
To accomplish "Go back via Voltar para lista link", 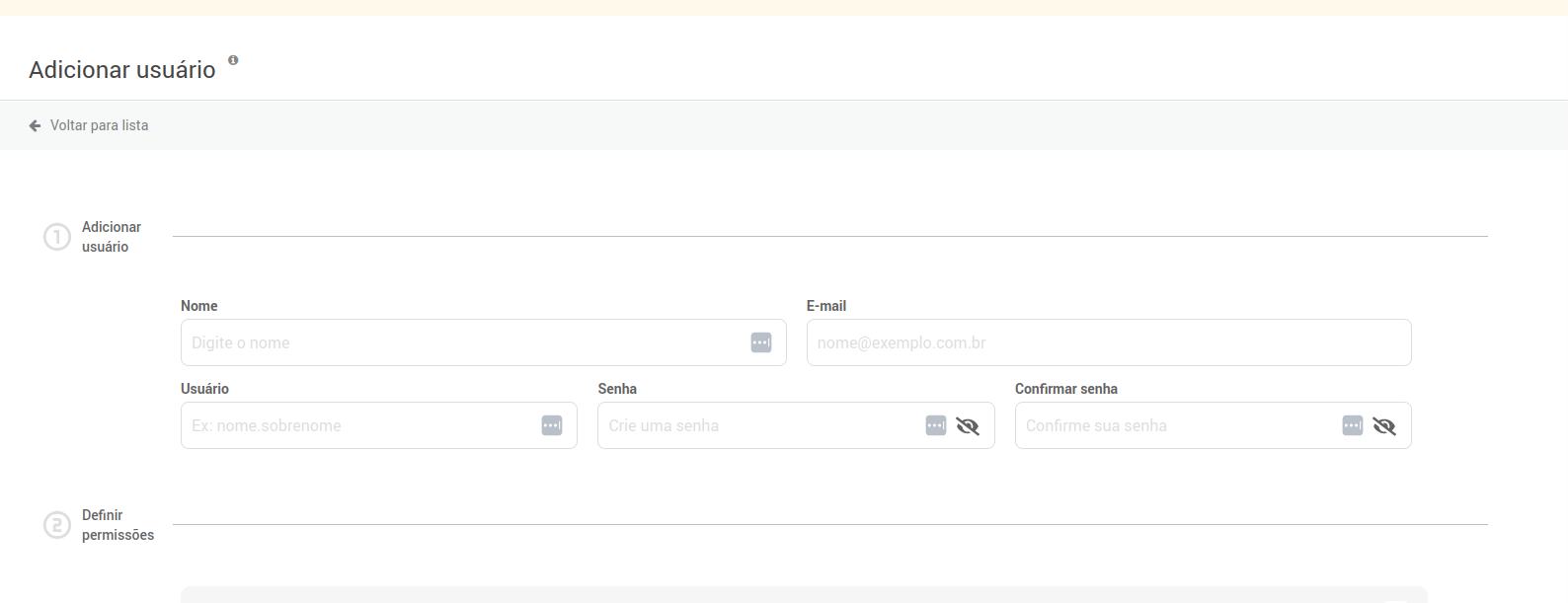I will pos(99,125).
